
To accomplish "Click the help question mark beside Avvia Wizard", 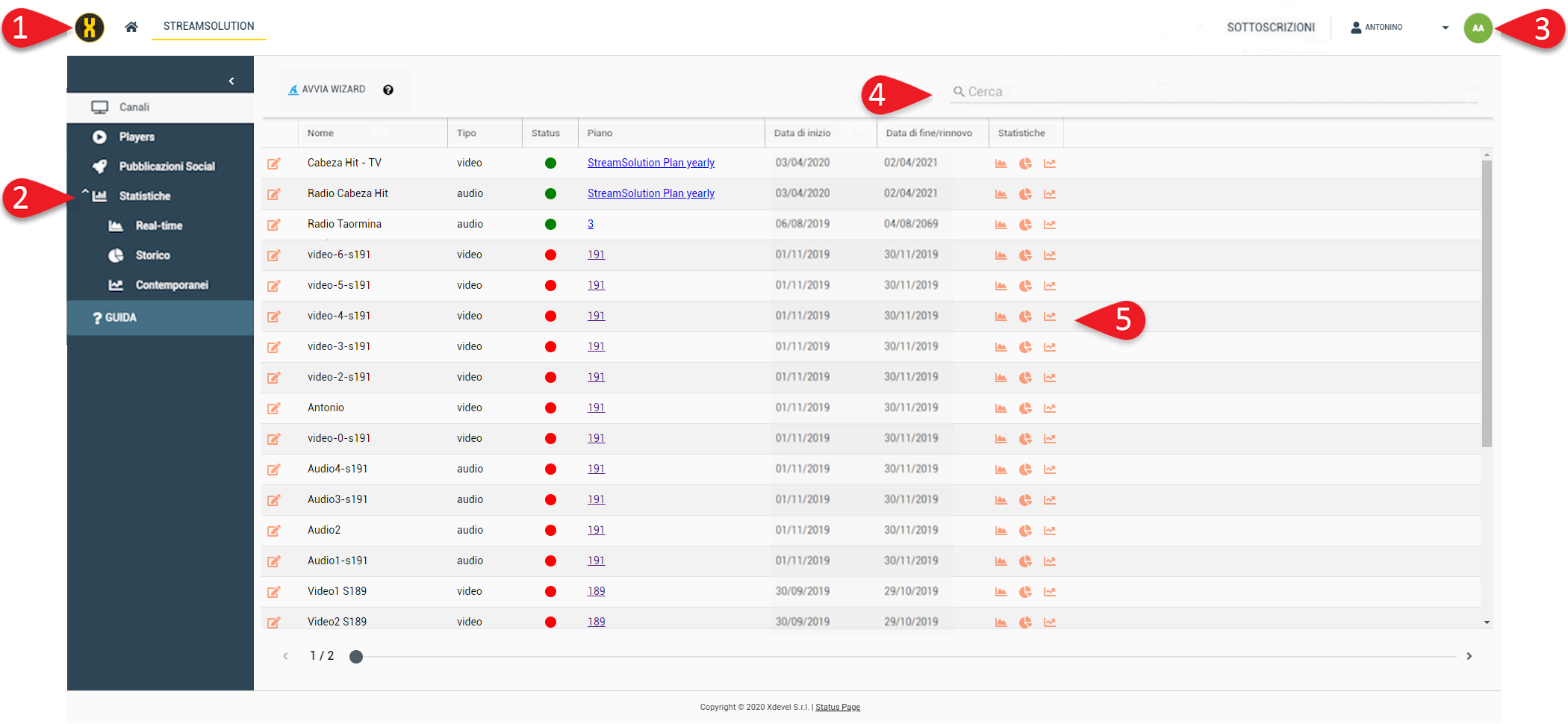I will point(388,90).
